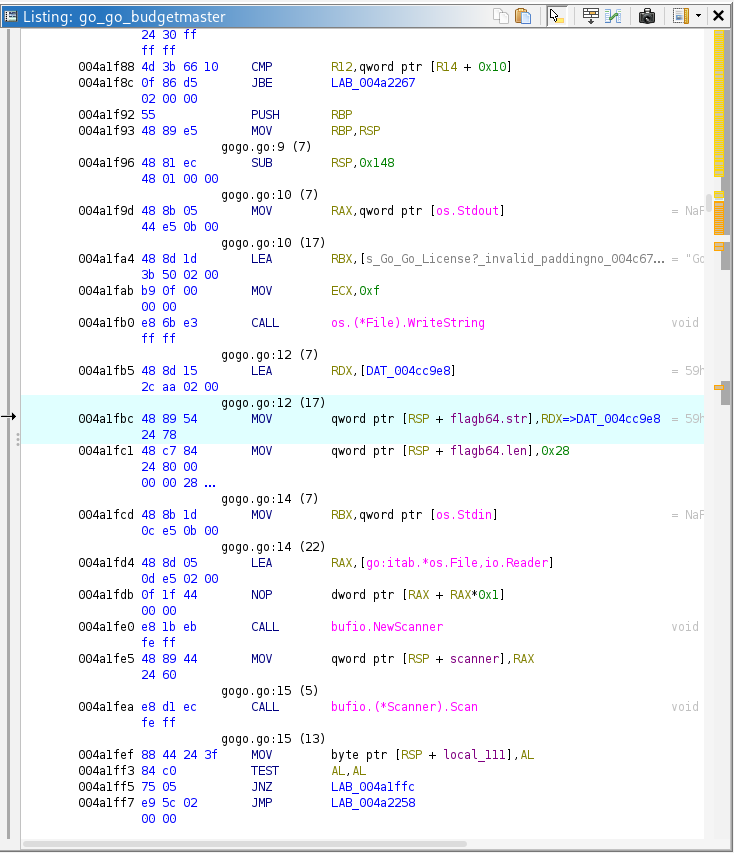734x853 pixels.
Task: Follow the LAB_004a1ffc jump label
Action: click(x=373, y=787)
